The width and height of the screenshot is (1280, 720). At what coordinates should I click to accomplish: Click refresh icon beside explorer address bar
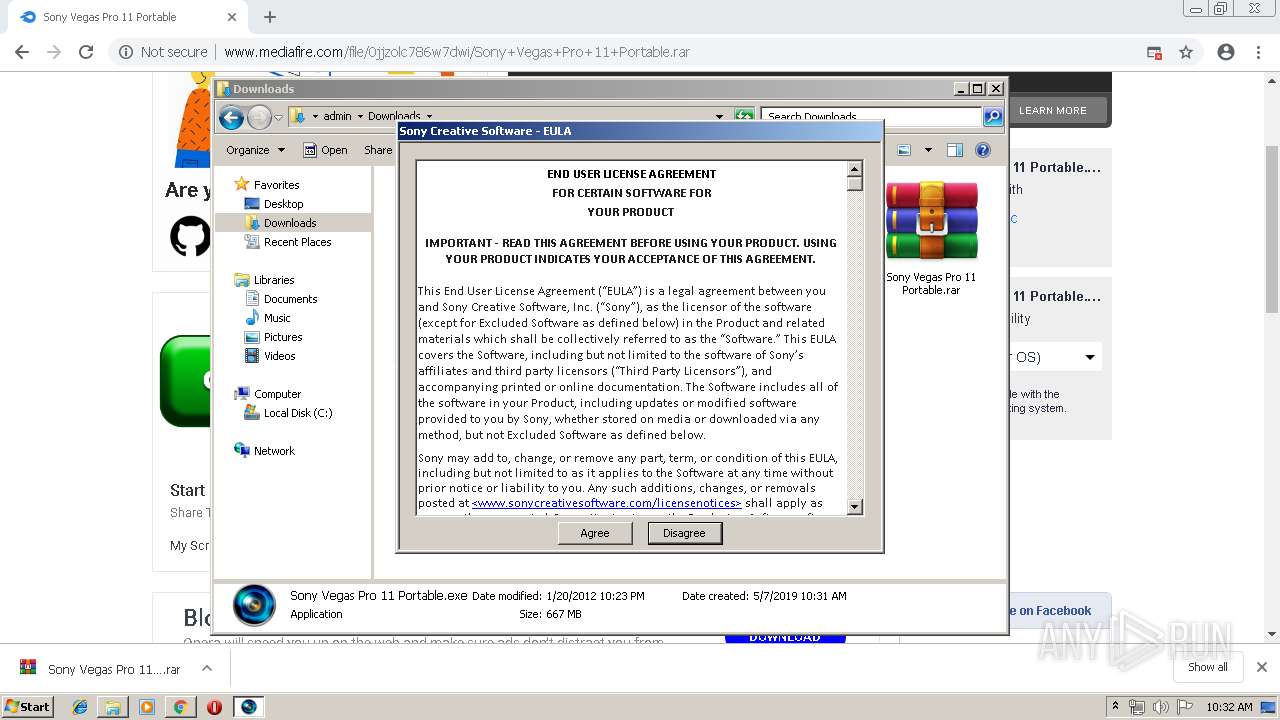[x=744, y=116]
